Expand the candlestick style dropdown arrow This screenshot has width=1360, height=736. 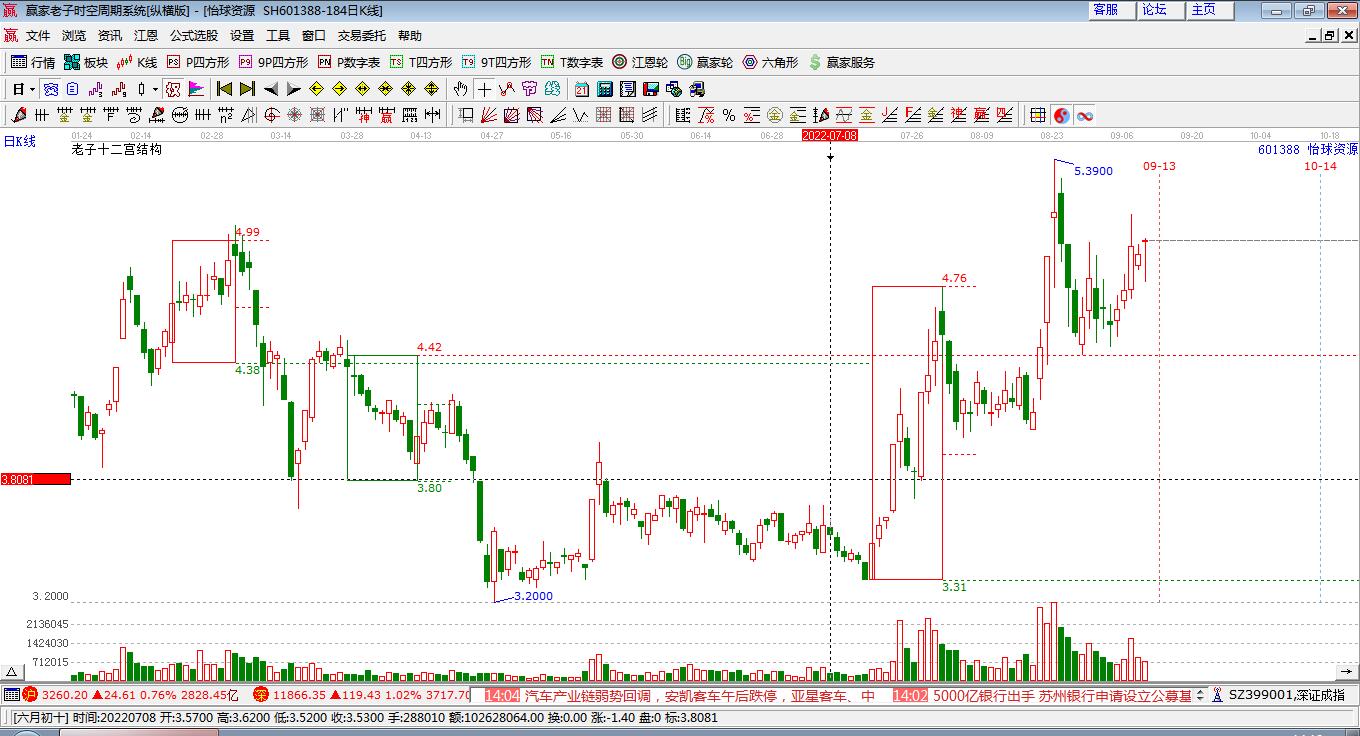point(155,89)
